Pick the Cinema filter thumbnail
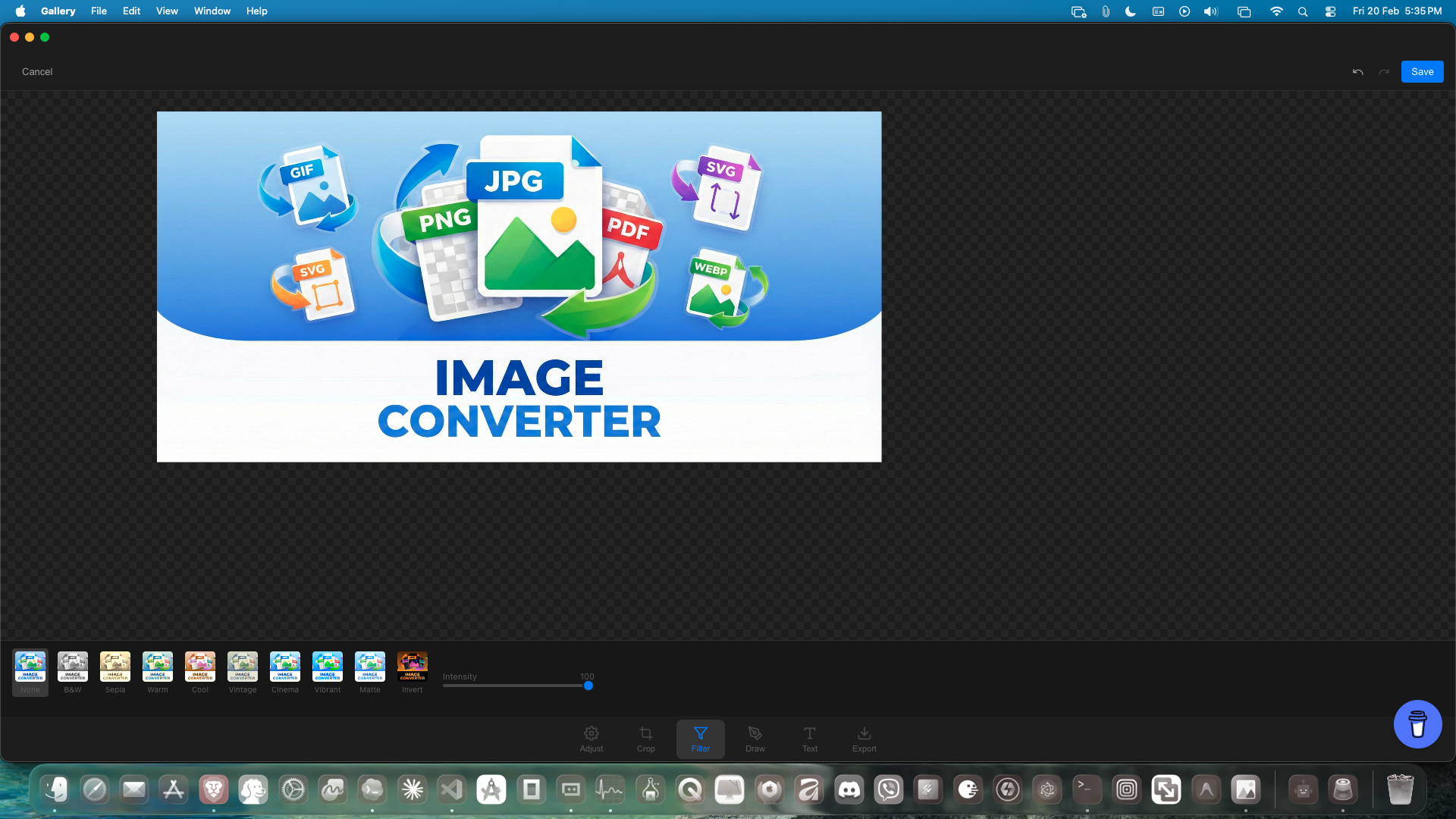This screenshot has width=1456, height=819. [x=285, y=667]
